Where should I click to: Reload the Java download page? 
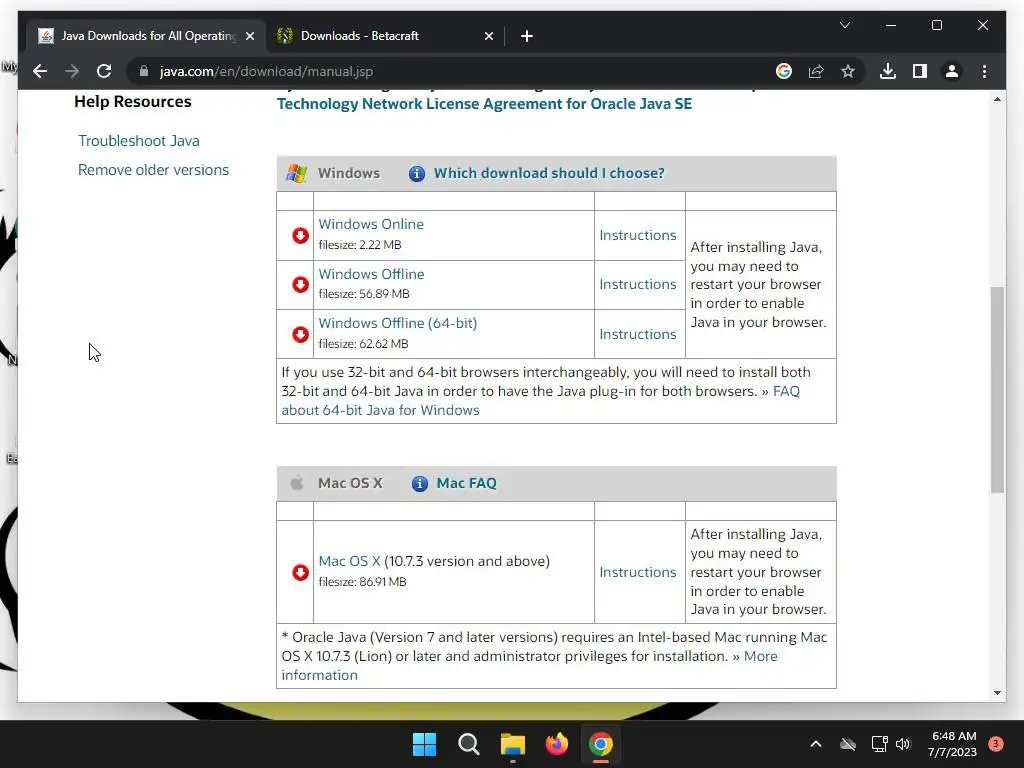104,71
